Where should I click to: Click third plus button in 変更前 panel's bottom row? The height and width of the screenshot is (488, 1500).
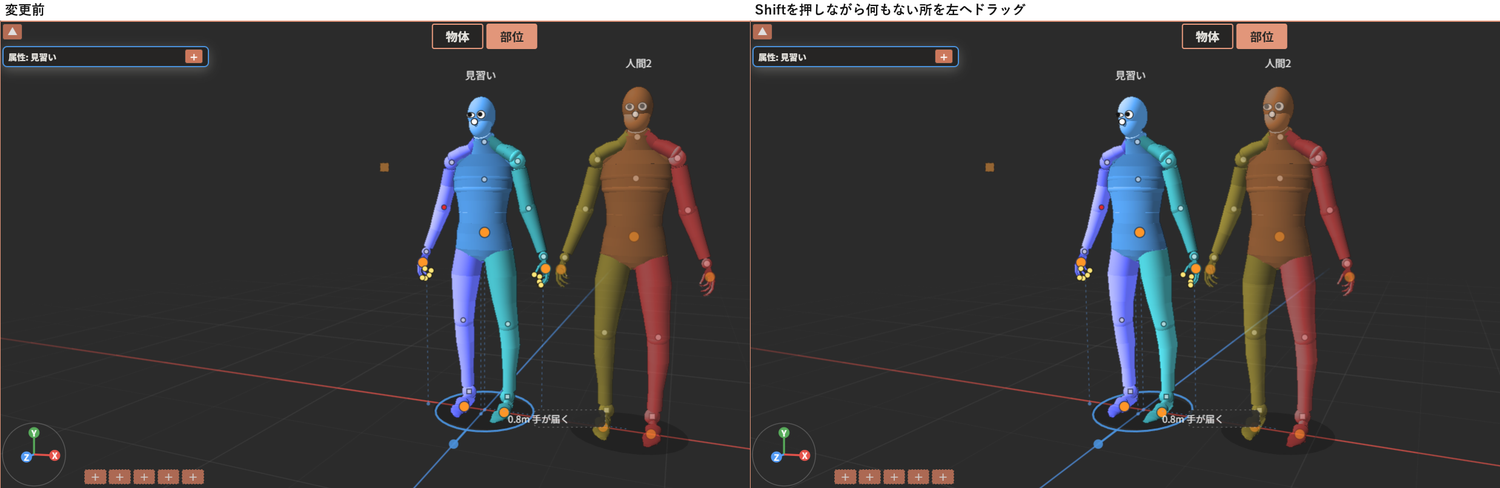(144, 477)
